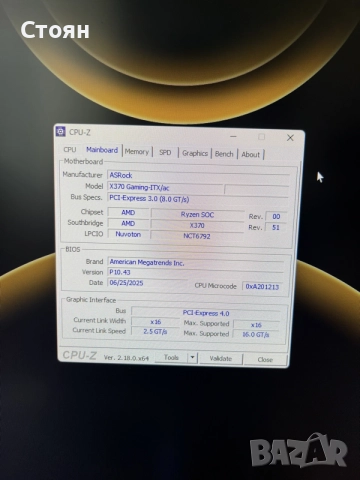Click the CPU-Z app icon in title bar
The width and height of the screenshot is (360, 480).
coord(61,132)
